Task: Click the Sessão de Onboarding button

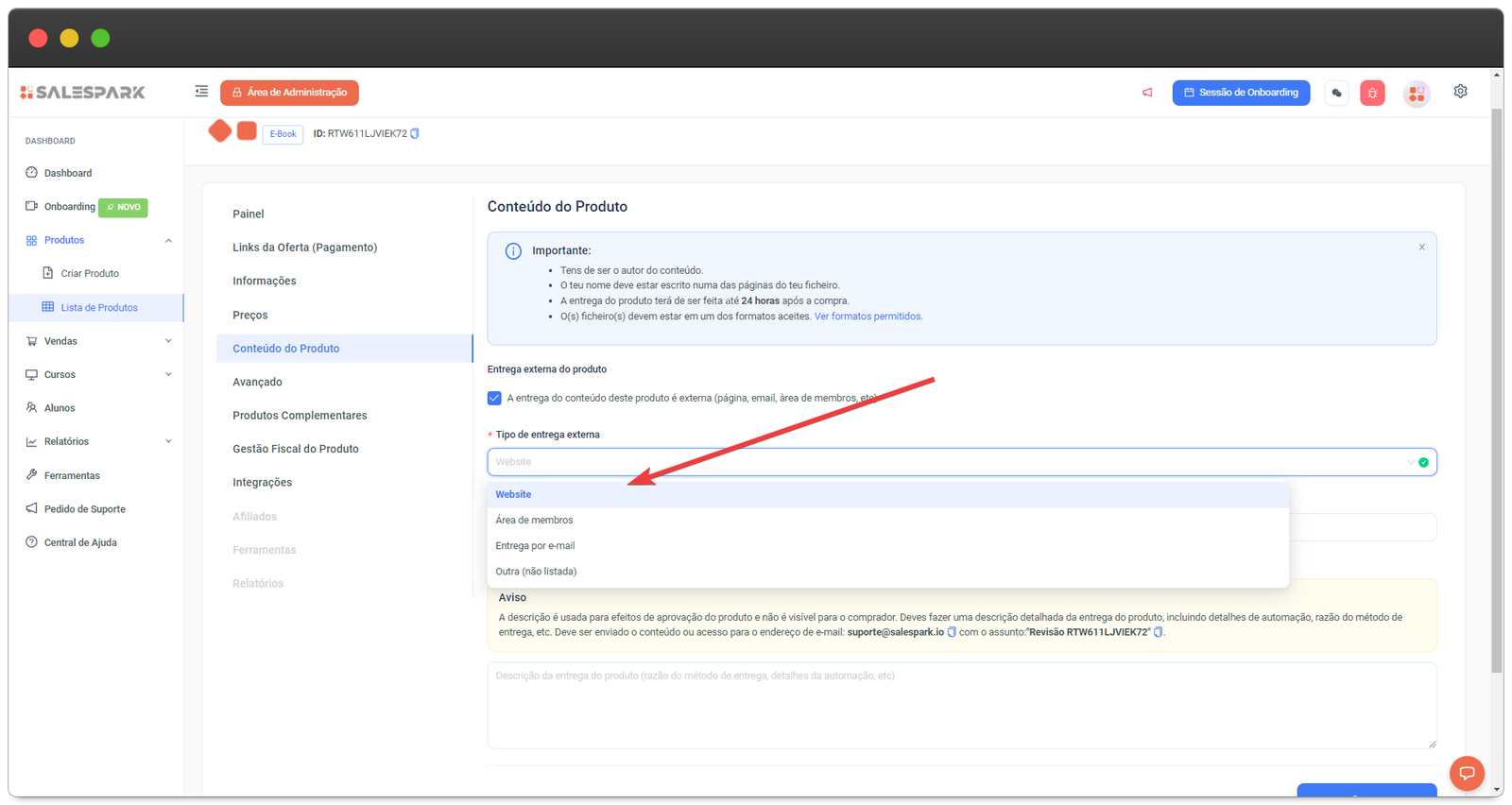Action: point(1241,93)
